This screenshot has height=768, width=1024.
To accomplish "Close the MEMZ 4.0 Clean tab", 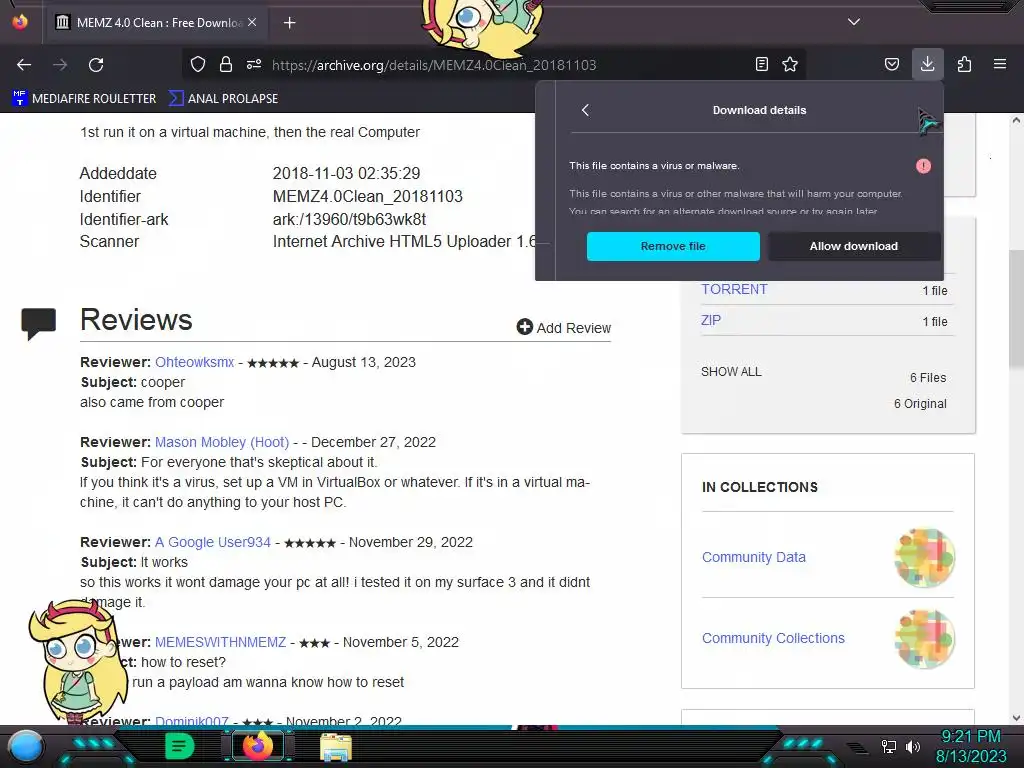I will [252, 22].
